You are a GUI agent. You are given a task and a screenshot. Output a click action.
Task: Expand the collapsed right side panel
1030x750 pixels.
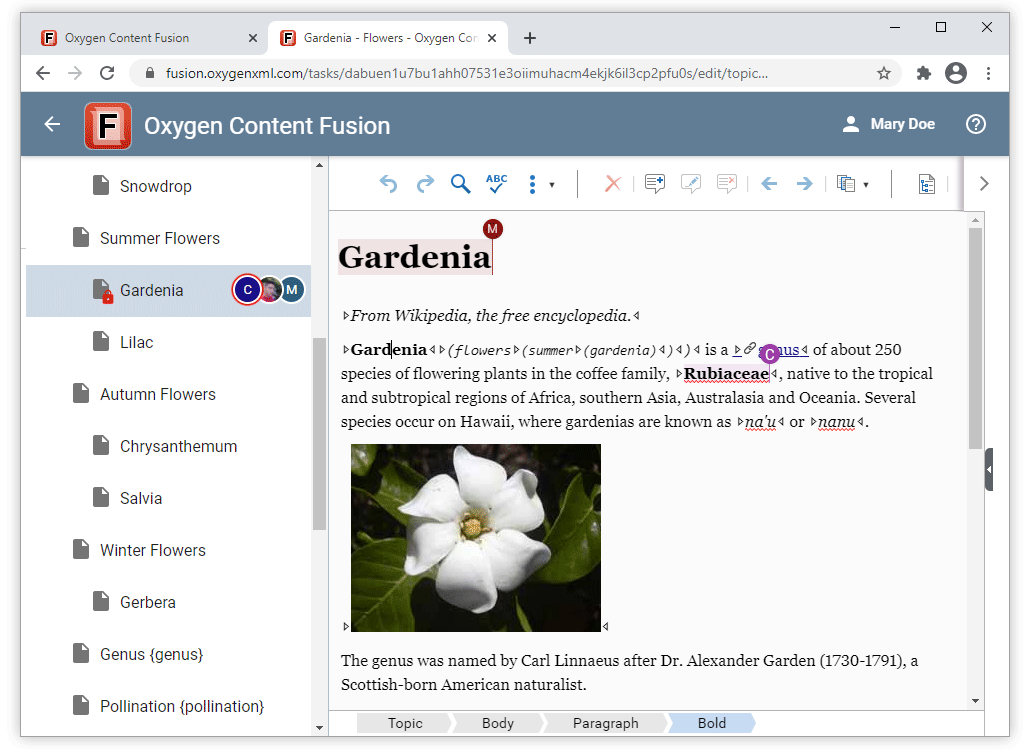point(989,470)
